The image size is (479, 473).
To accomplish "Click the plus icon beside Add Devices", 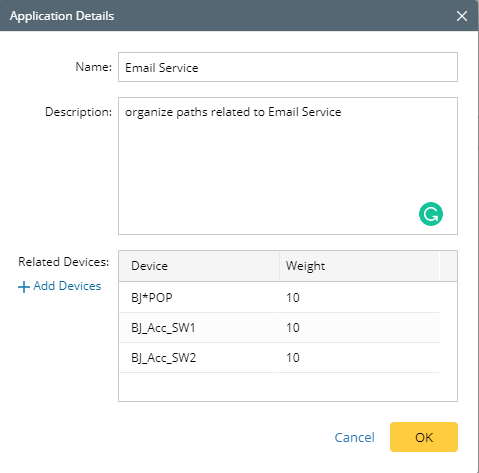I will [x=24, y=287].
